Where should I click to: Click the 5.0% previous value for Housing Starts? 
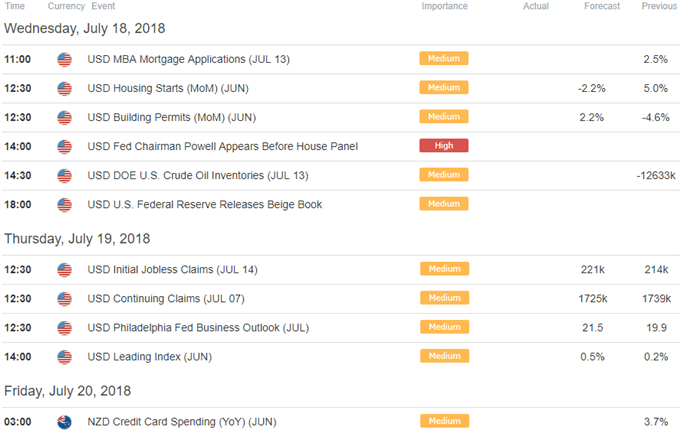click(x=655, y=89)
